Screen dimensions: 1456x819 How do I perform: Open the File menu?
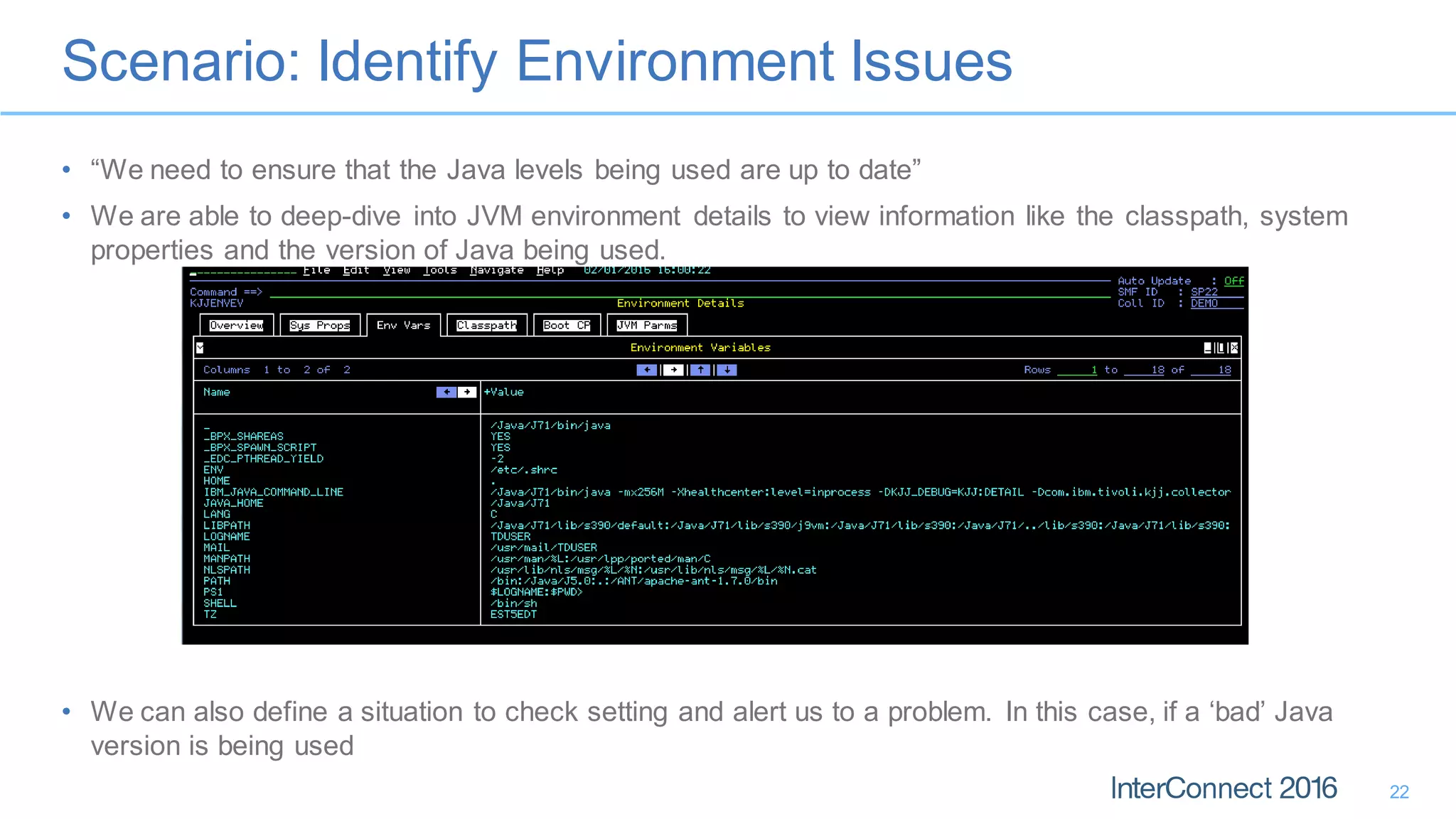[316, 270]
